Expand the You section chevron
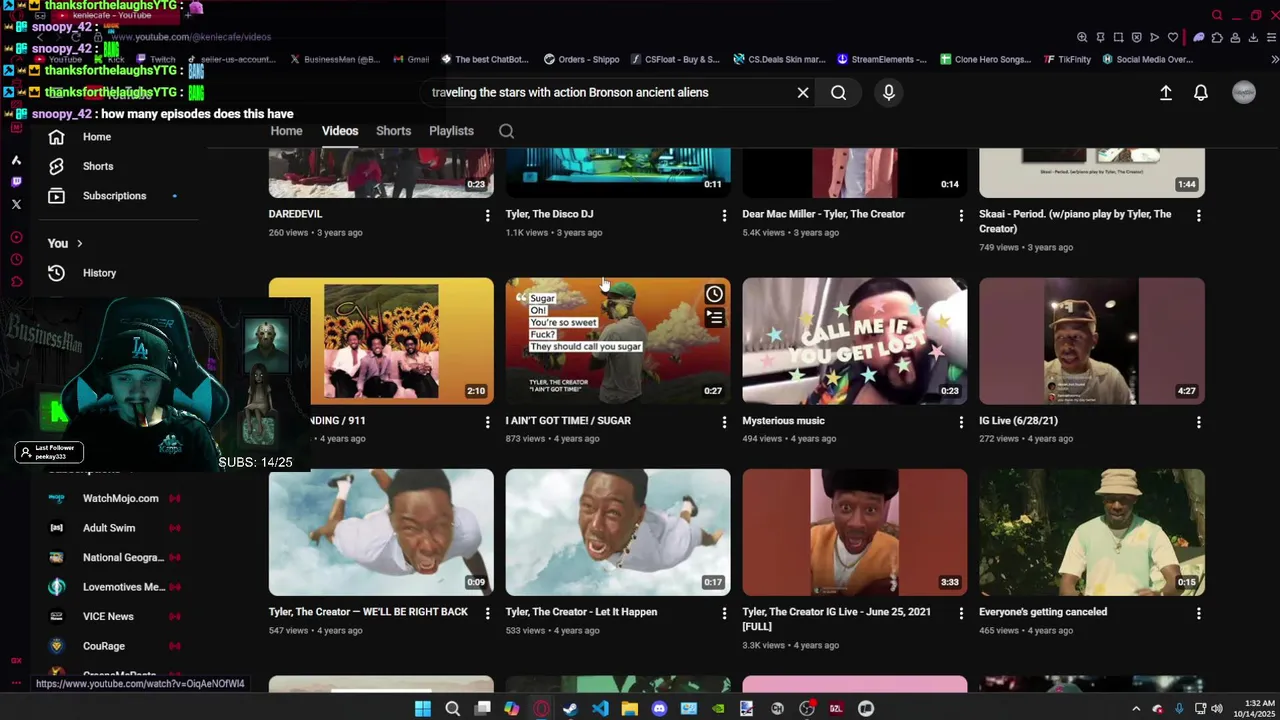The height and width of the screenshot is (720, 1280). (x=79, y=243)
